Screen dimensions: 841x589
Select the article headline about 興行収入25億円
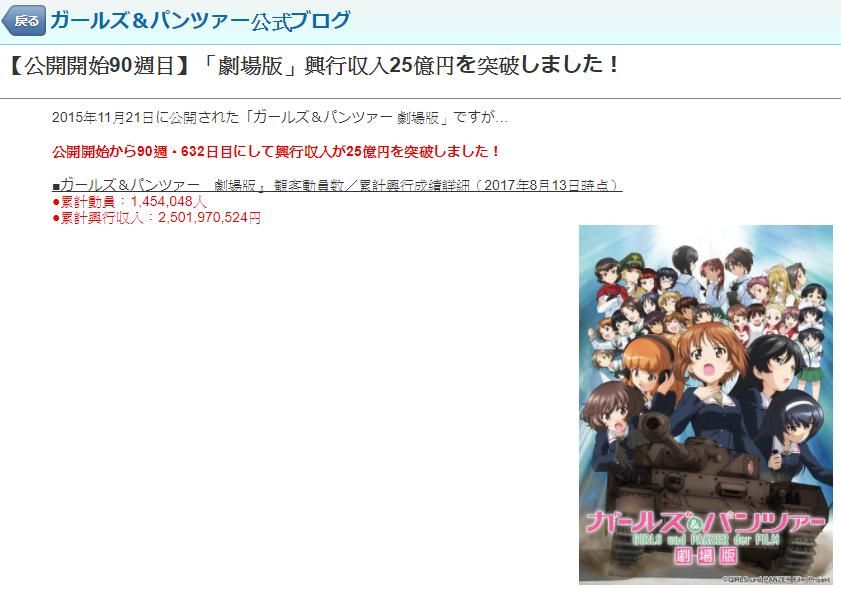[x=313, y=65]
